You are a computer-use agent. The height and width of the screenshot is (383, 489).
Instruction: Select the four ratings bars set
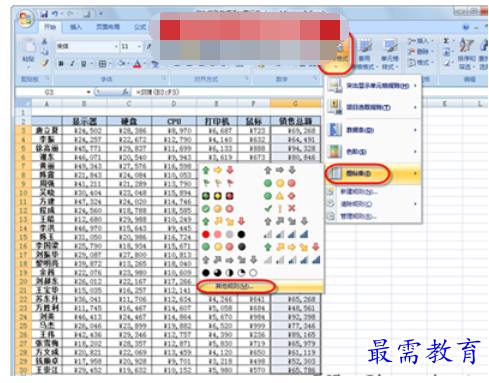pos(286,234)
